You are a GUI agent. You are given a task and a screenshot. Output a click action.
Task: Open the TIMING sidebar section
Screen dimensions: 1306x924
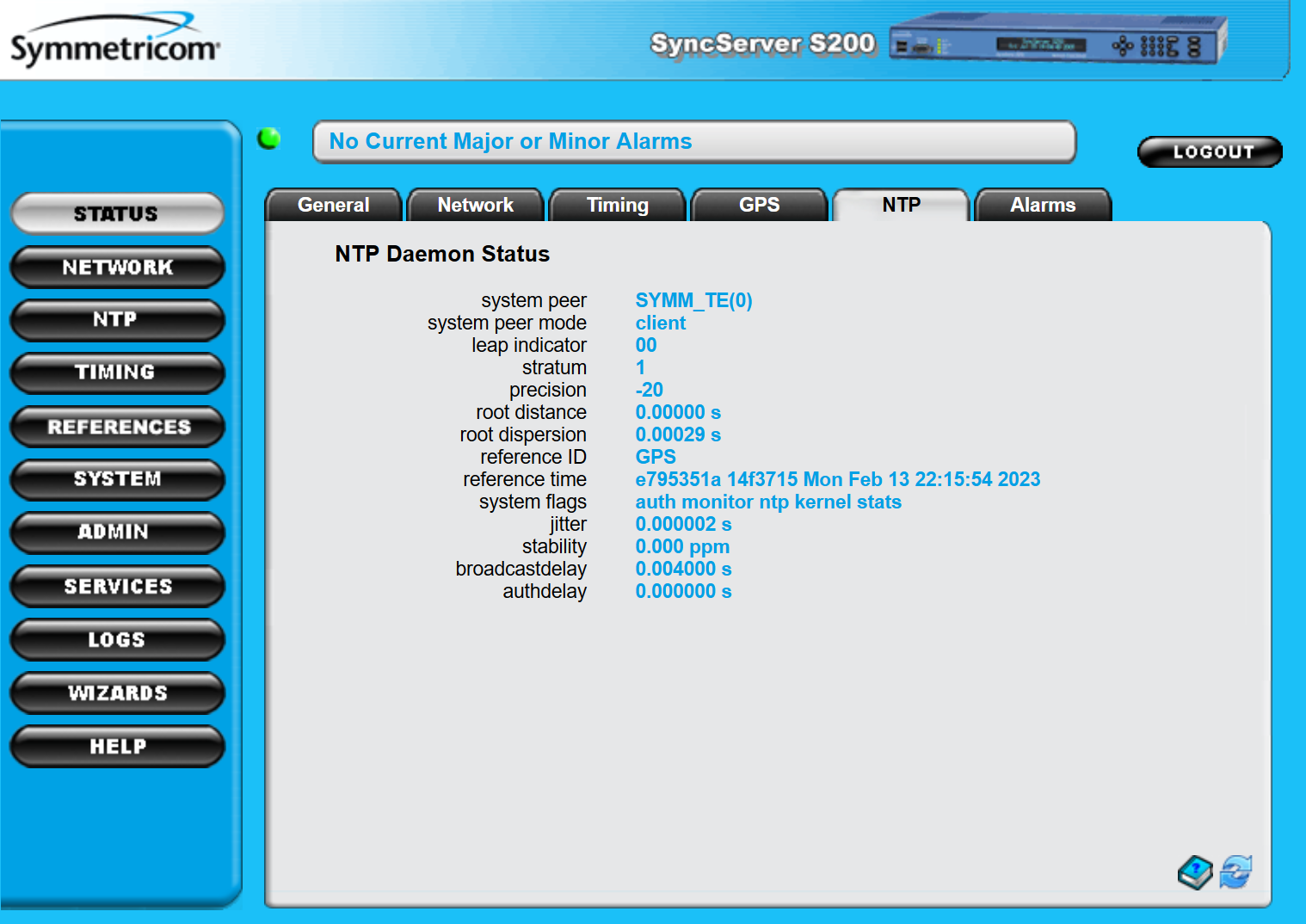pyautogui.click(x=117, y=373)
